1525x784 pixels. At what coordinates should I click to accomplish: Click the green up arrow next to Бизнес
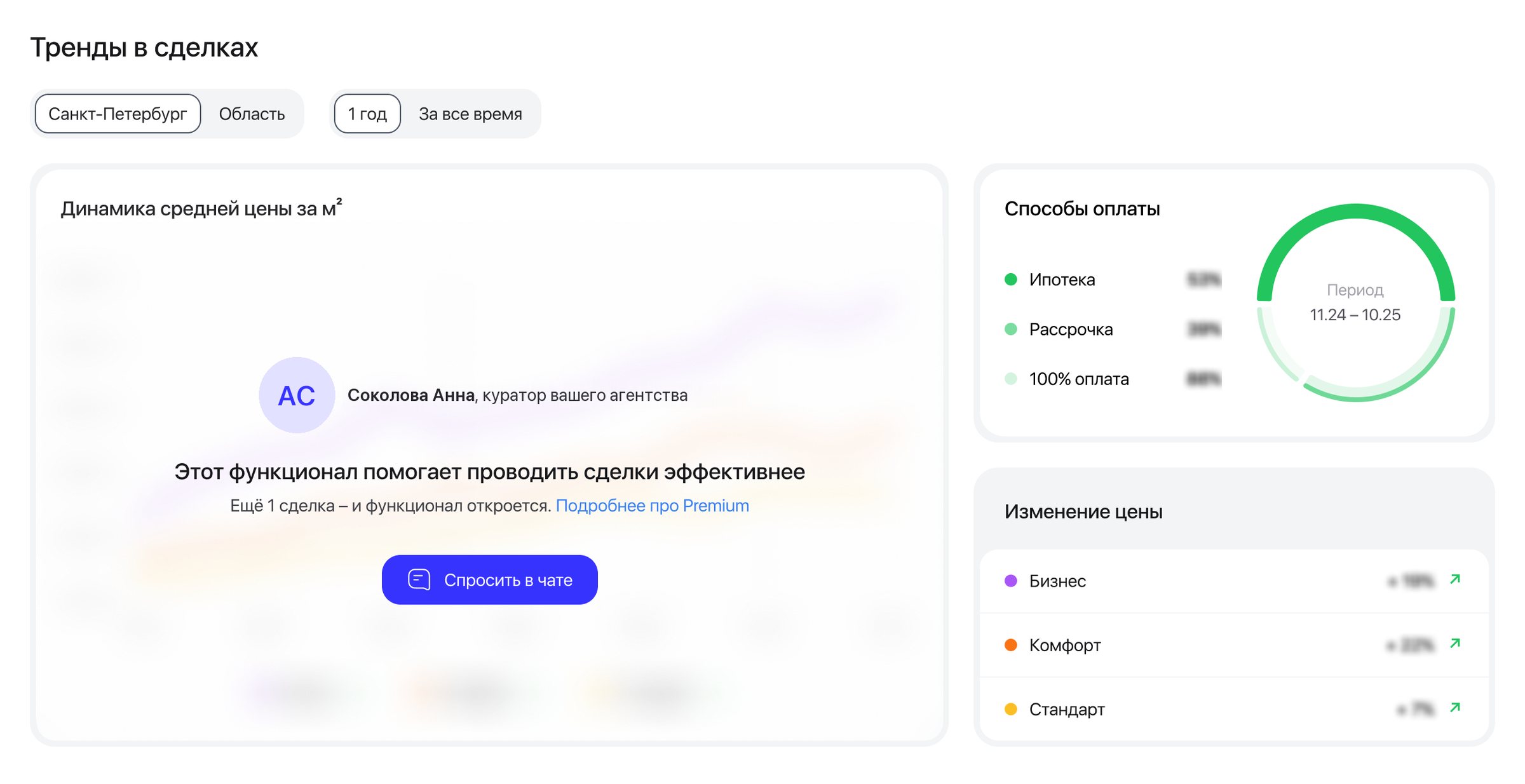click(x=1455, y=579)
